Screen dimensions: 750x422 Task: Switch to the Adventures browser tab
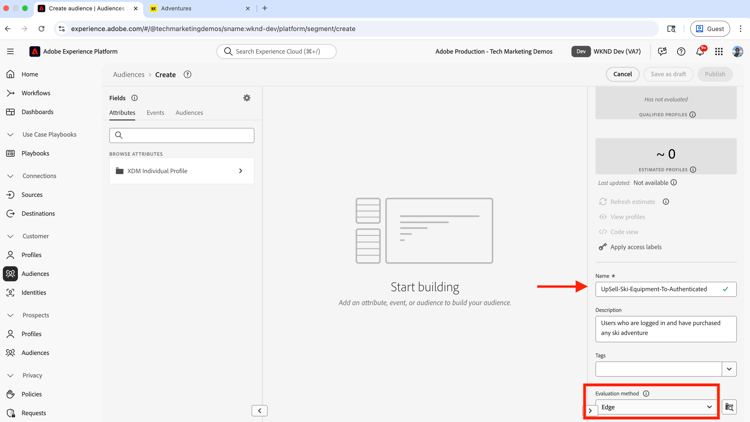tap(200, 8)
